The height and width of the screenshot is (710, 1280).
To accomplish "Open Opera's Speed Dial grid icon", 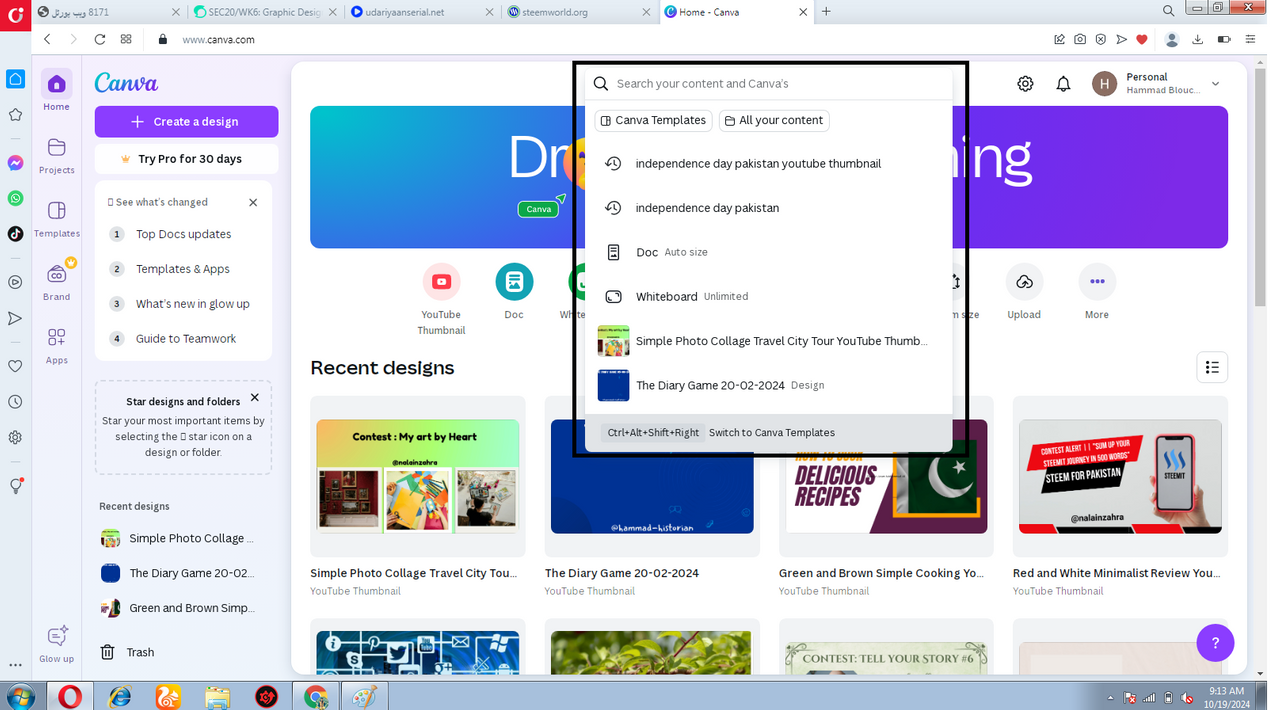I will [126, 39].
